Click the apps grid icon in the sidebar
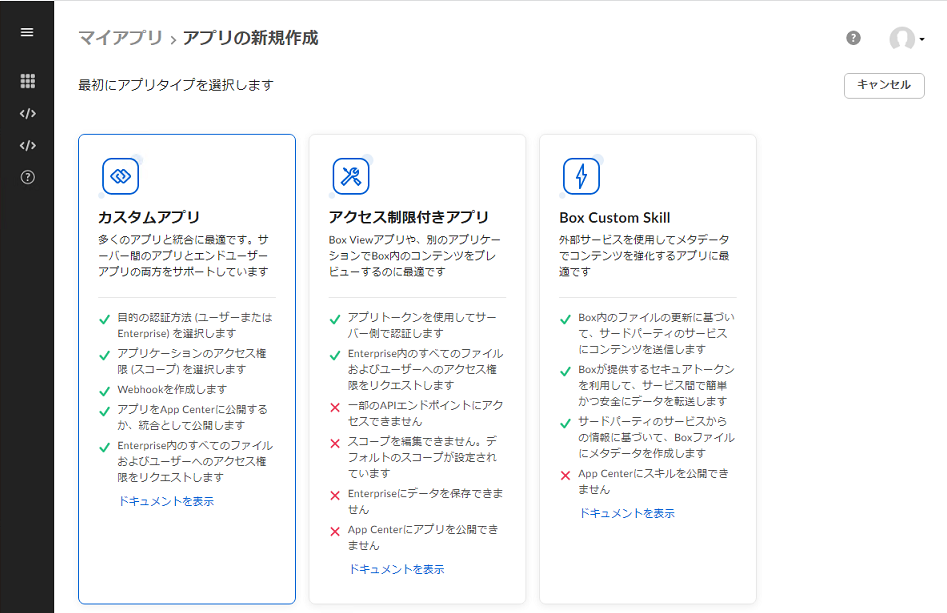947x613 pixels. [x=27, y=79]
